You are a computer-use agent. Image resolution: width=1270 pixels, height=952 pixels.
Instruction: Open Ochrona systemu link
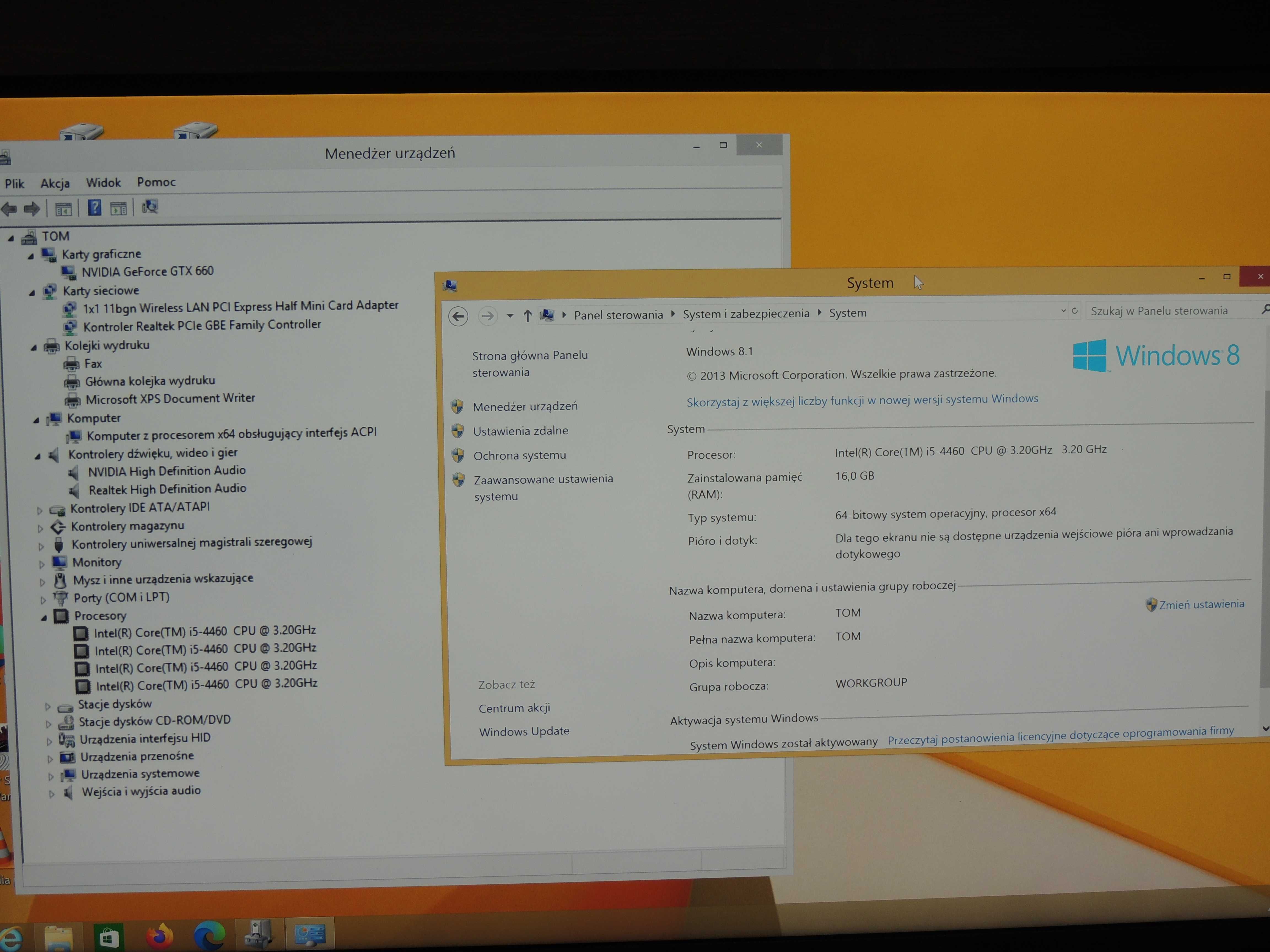(520, 456)
